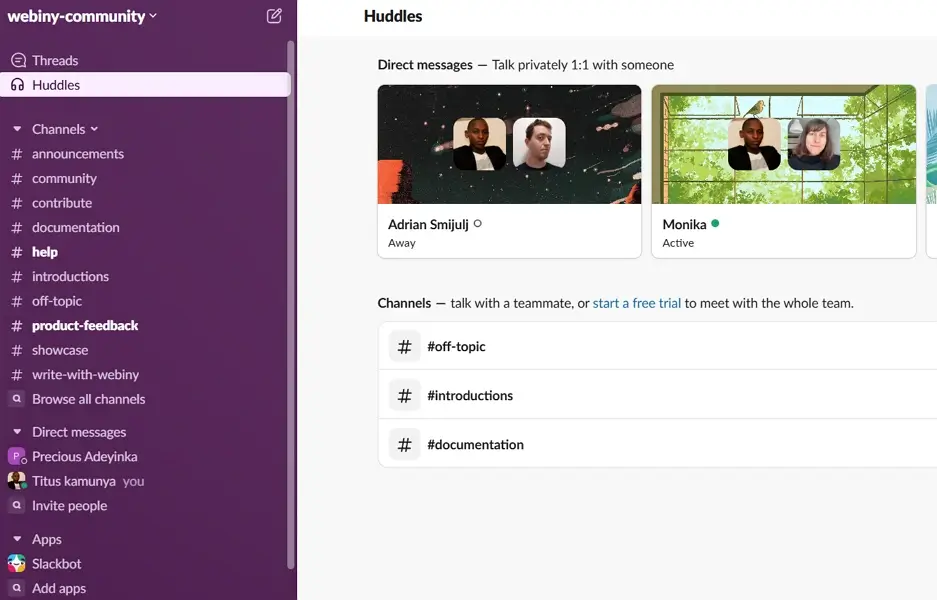Open the contribute channel
937x600 pixels.
click(145, 203)
